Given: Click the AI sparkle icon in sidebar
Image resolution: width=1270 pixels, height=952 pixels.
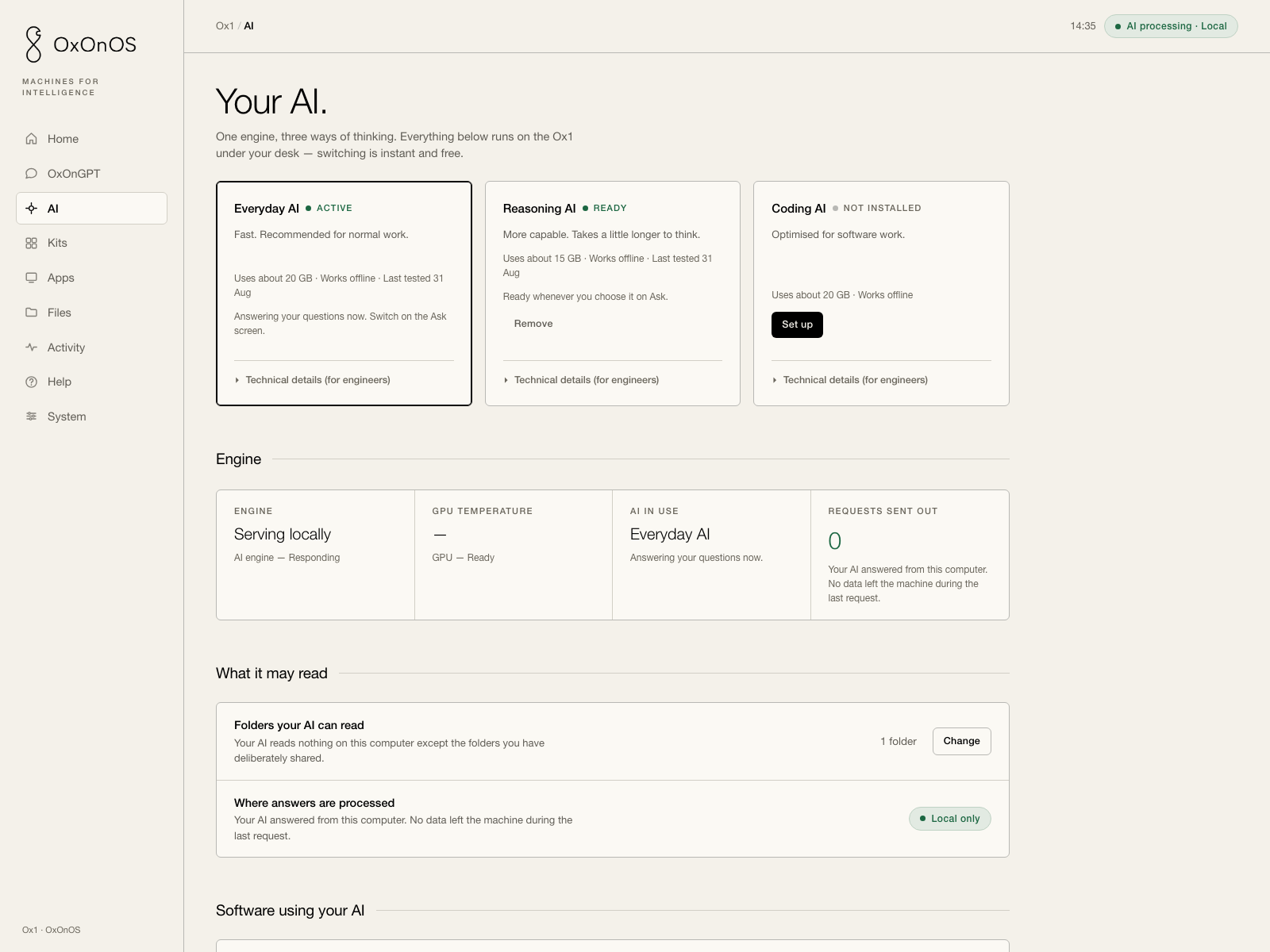Looking at the screenshot, I should click(31, 209).
